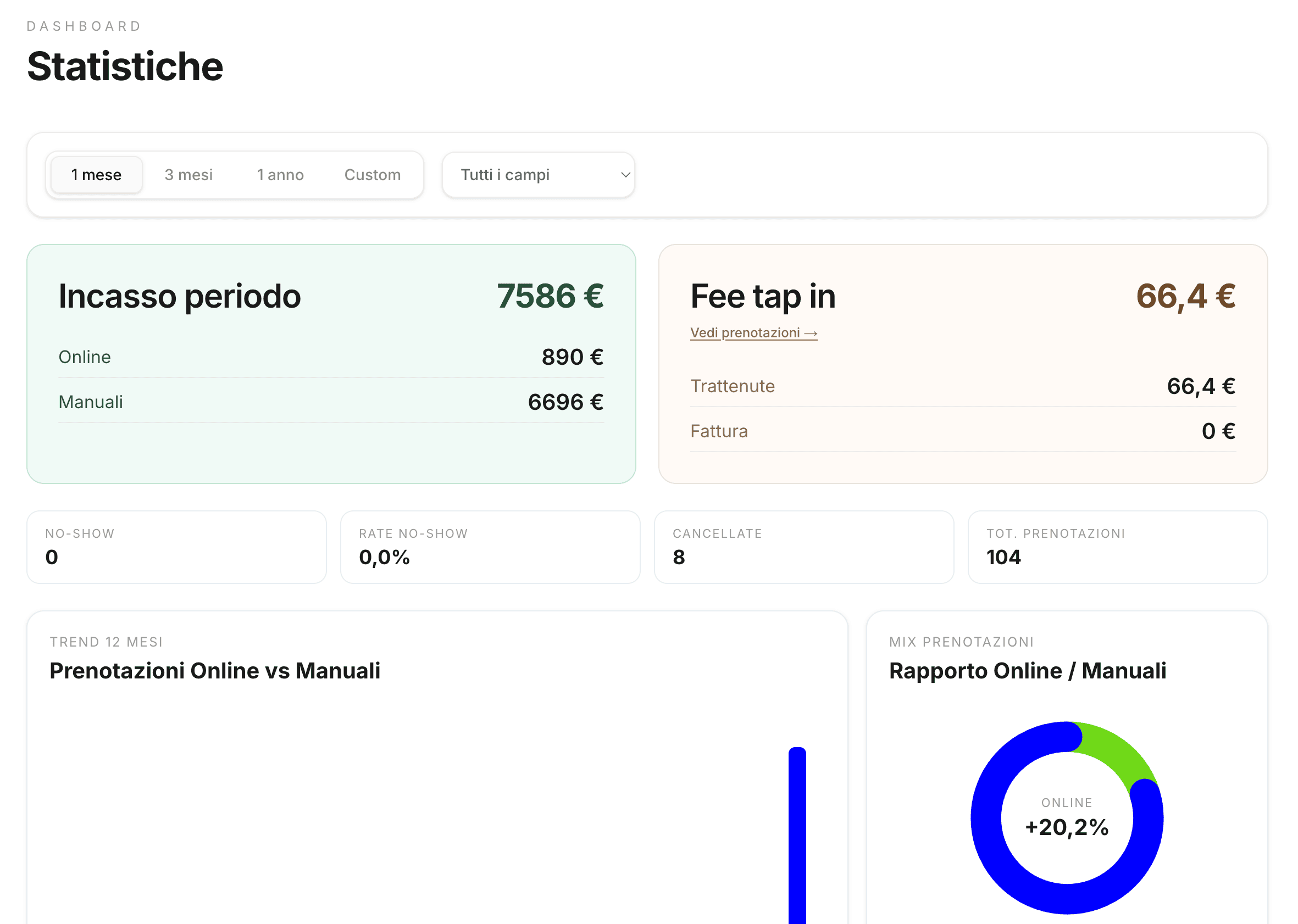Click the MIX PRENOTAZIONI label
The height and width of the screenshot is (924, 1298).
pos(961,642)
